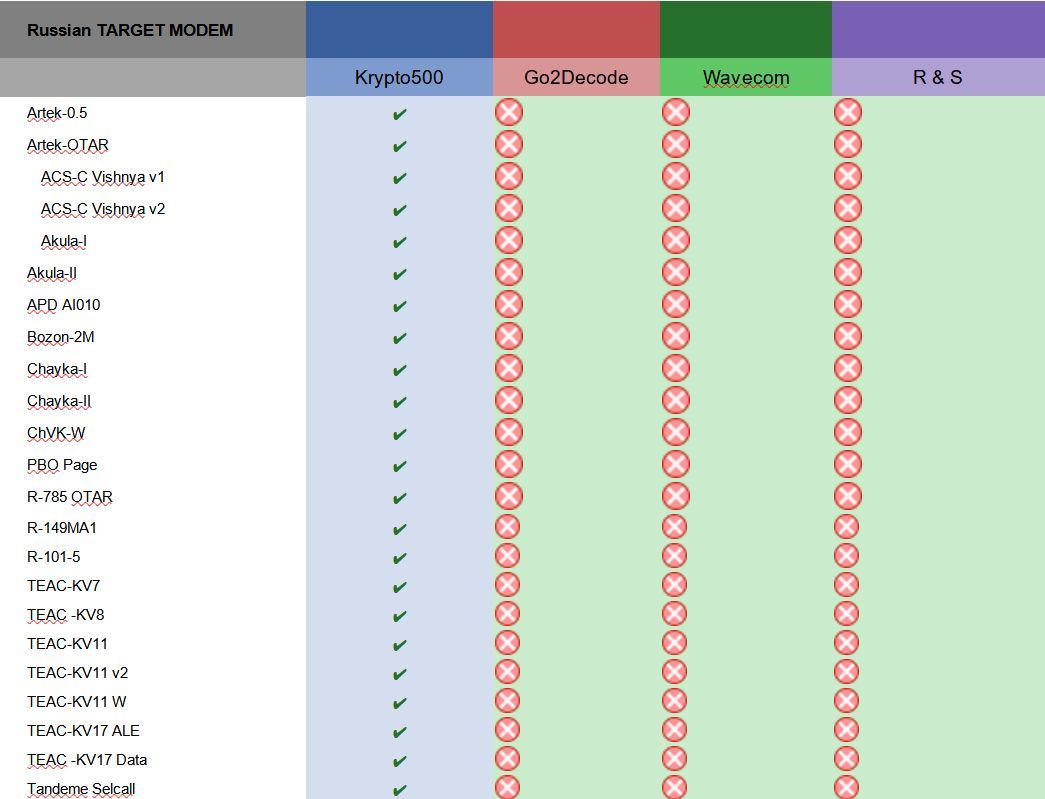Click the Wavecom cross for TEAC-KV17 ALE
Screen dimensions: 1045x799
(x=674, y=730)
